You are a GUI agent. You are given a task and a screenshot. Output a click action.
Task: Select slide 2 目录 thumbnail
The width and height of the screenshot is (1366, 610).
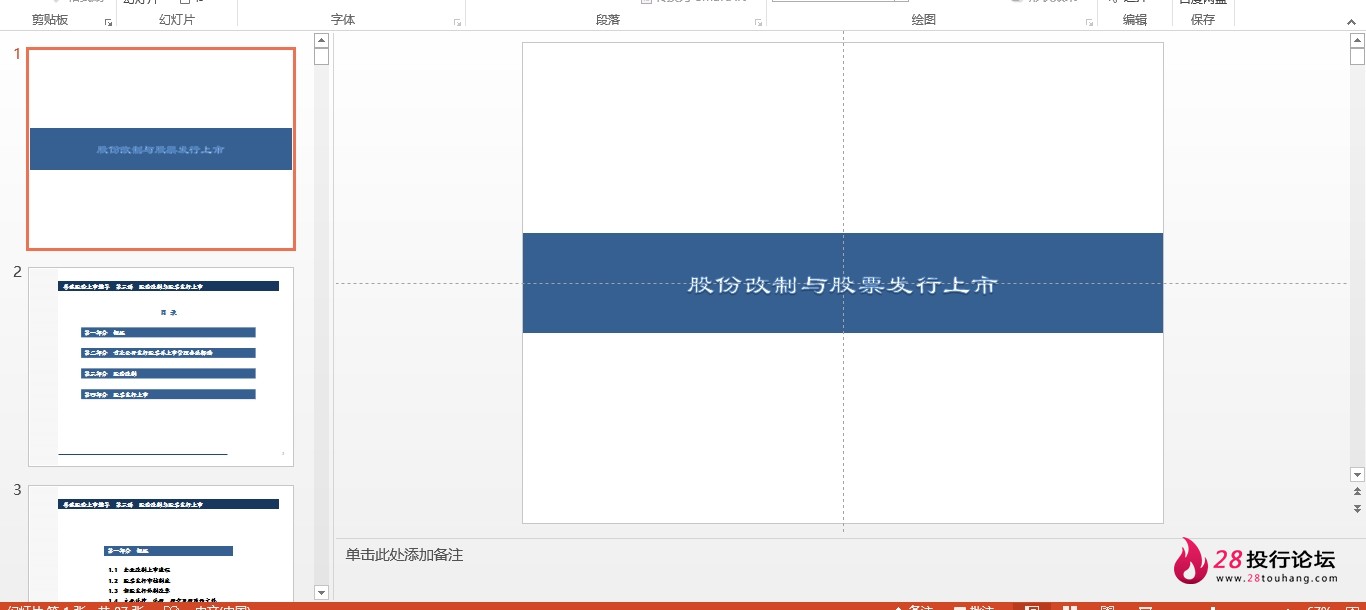161,367
